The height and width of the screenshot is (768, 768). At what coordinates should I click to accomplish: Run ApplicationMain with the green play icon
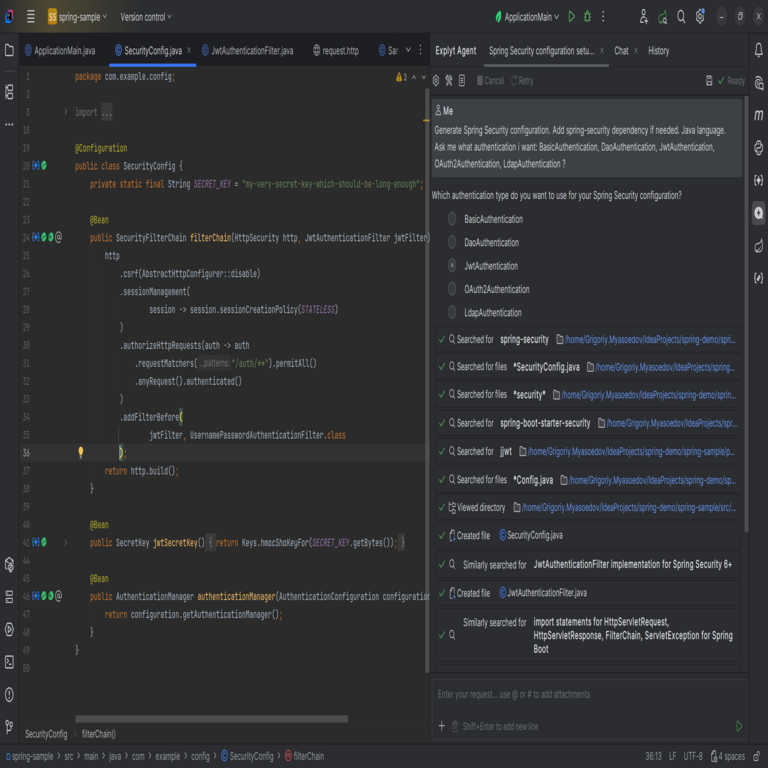click(x=572, y=17)
